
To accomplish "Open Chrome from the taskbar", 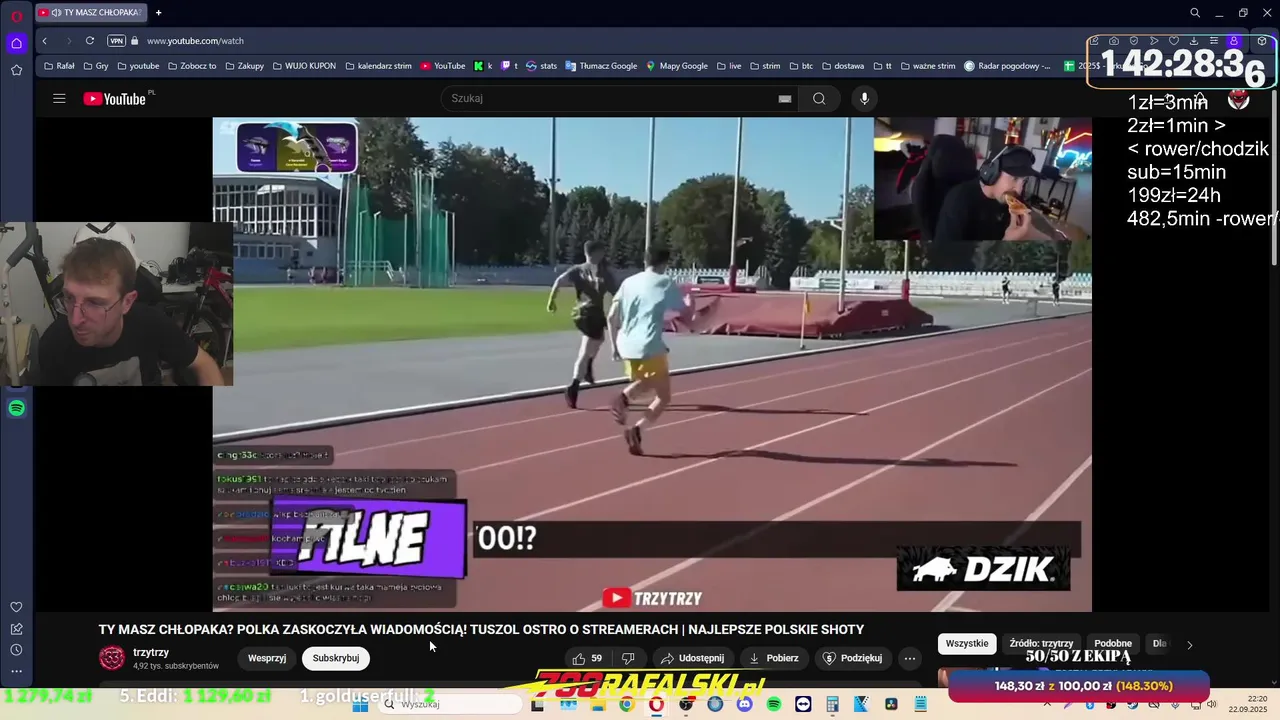I will pos(626,704).
